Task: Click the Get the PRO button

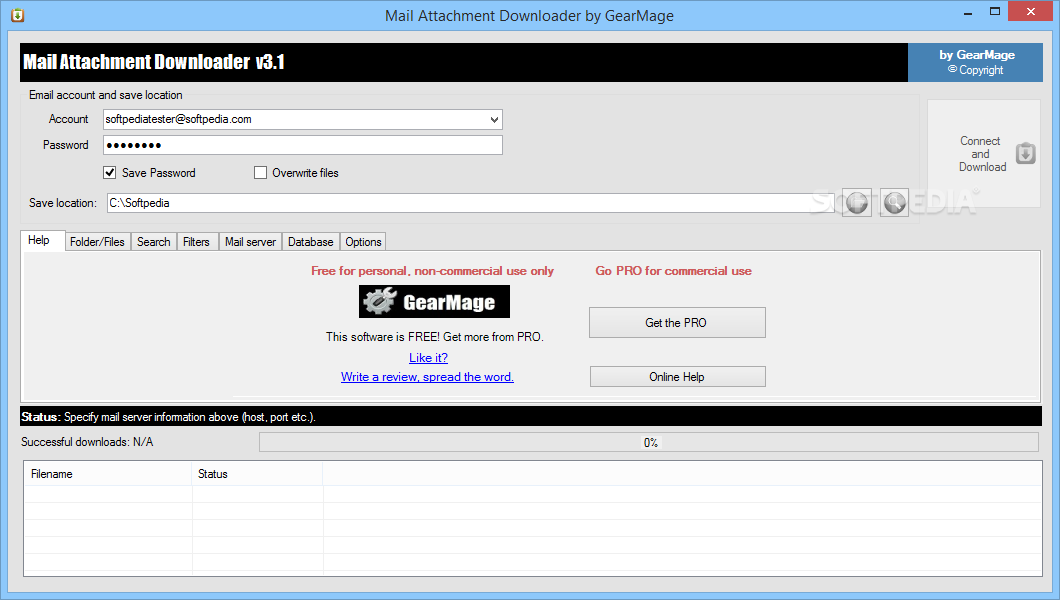Action: 677,322
